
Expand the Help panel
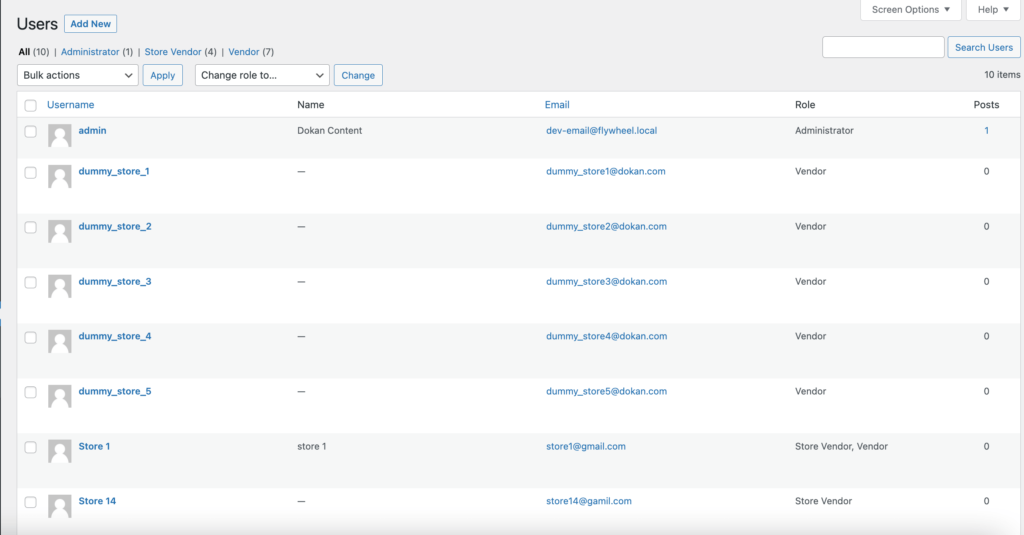point(993,10)
